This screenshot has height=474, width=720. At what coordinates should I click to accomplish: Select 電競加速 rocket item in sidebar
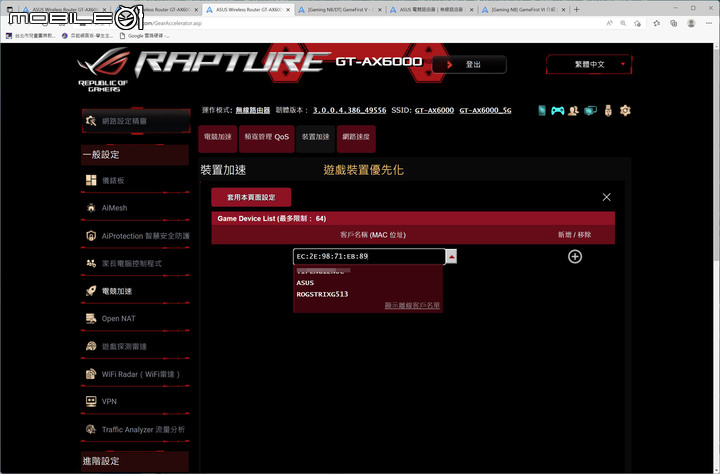(135, 291)
